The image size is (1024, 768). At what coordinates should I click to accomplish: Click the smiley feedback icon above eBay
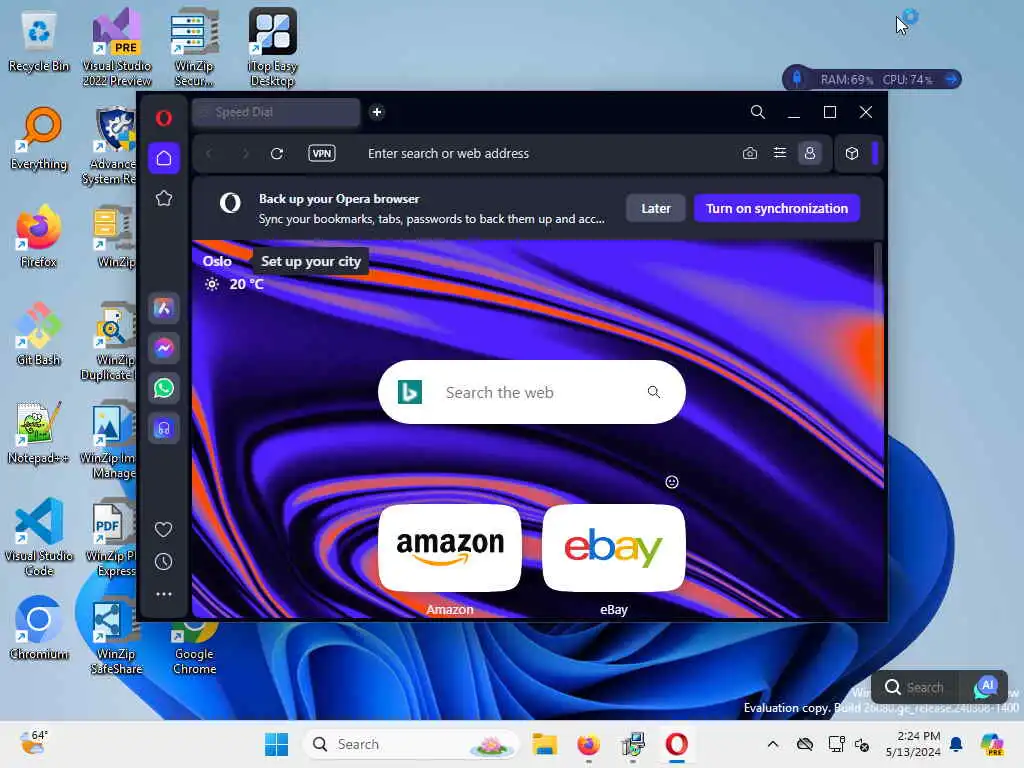click(x=671, y=482)
